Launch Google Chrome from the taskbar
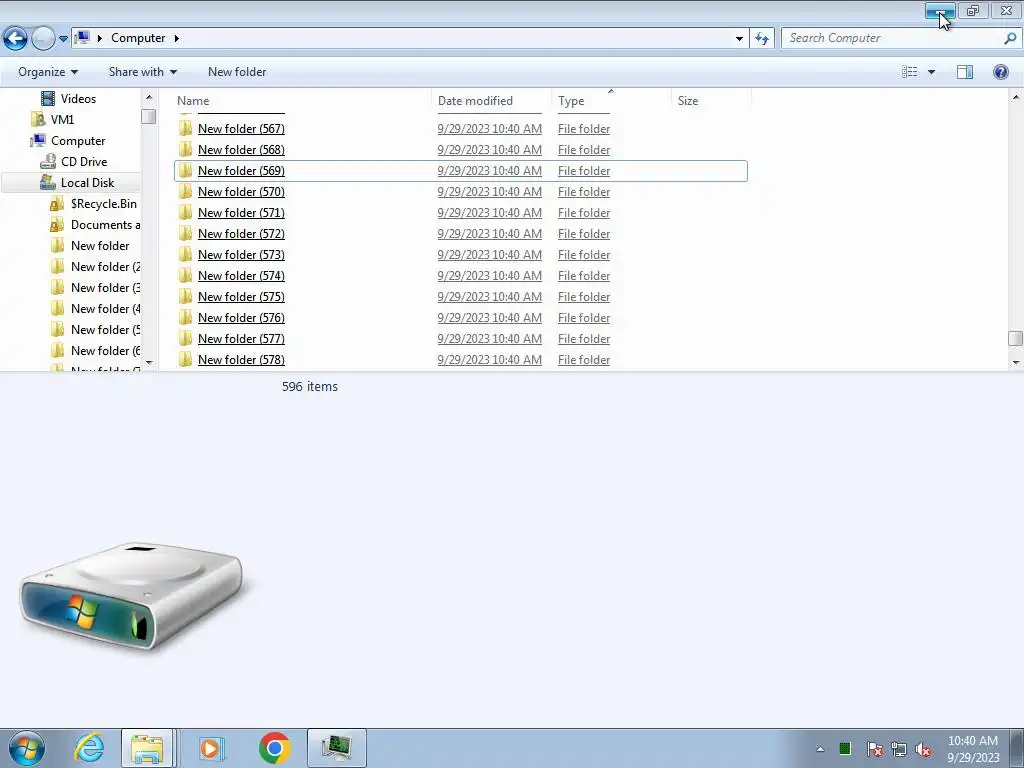1024x768 pixels. tap(275, 748)
